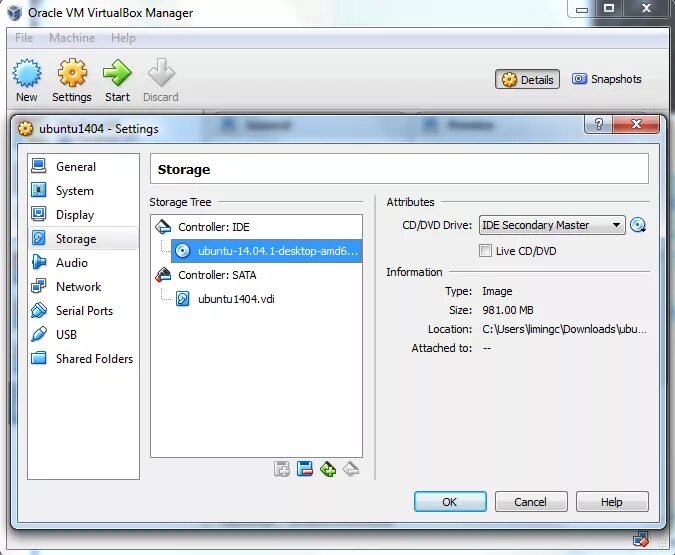Click the question mark help button in titlebar

point(598,124)
